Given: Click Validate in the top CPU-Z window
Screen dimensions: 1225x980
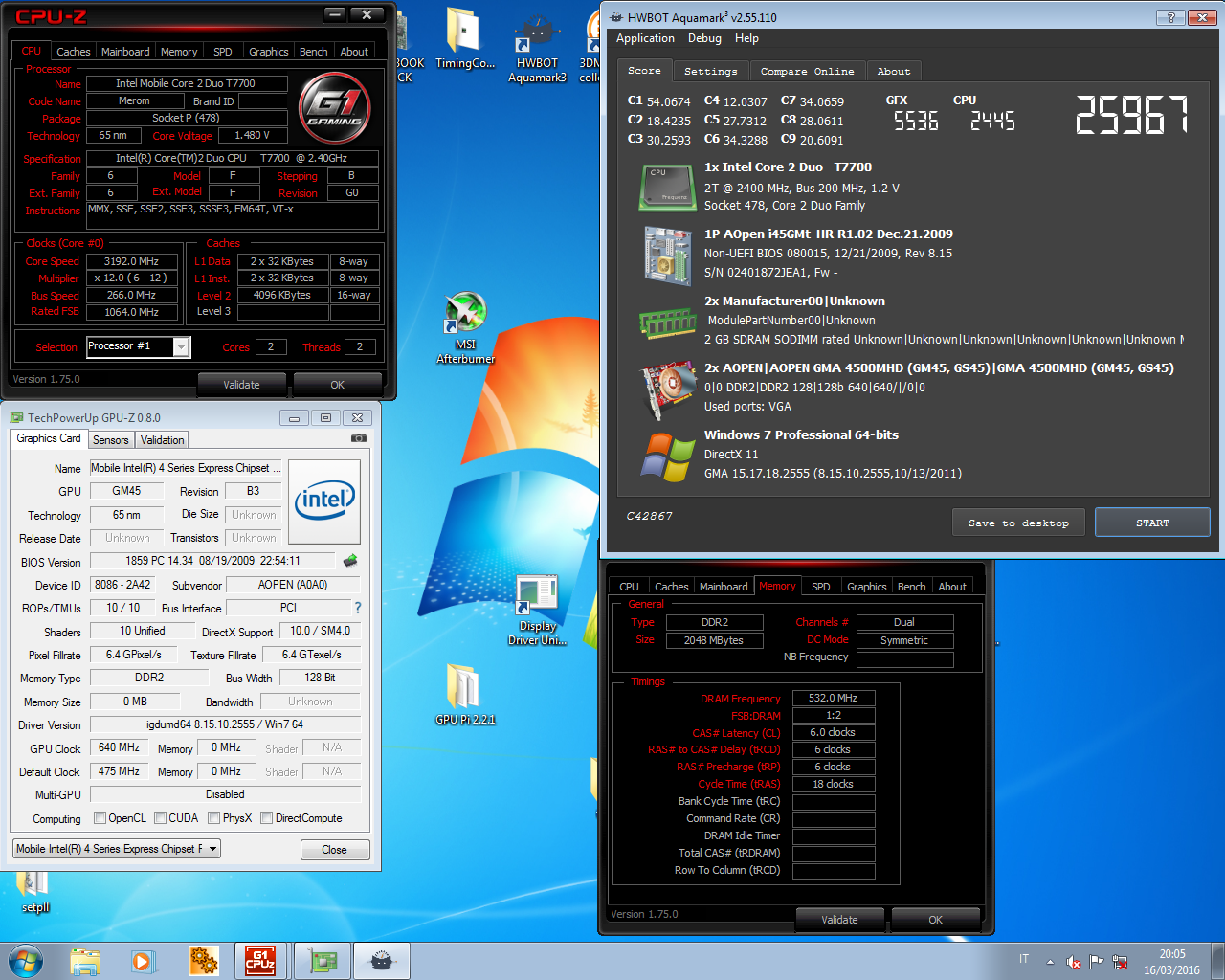Looking at the screenshot, I should click(x=241, y=385).
